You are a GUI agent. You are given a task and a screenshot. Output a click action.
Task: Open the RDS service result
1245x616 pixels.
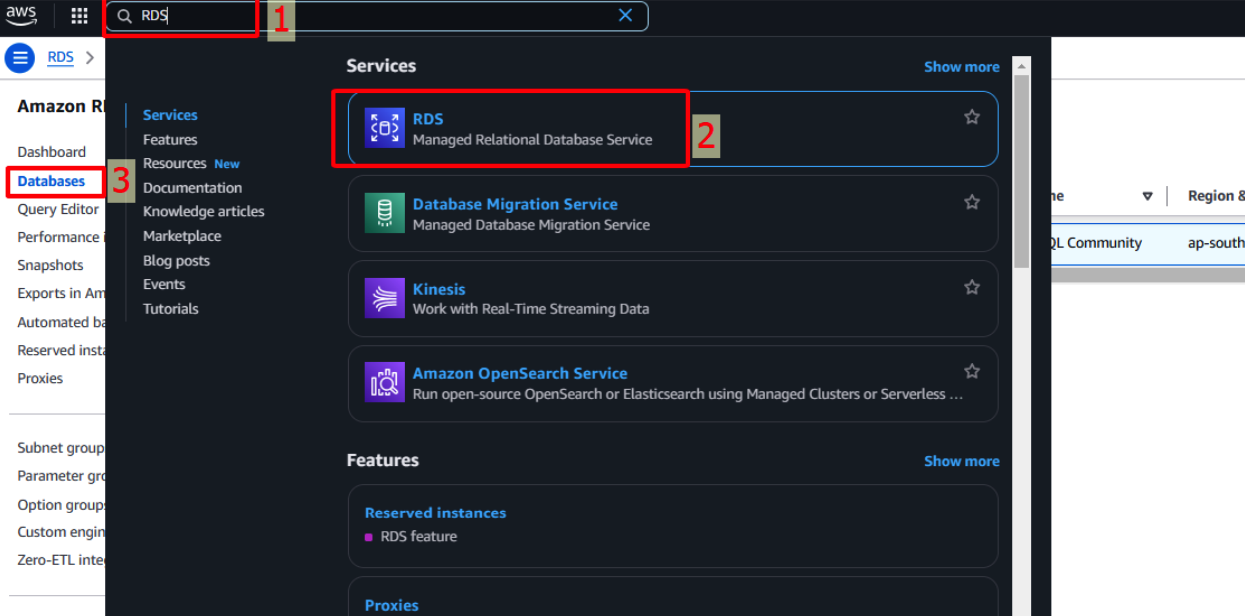click(x=673, y=129)
